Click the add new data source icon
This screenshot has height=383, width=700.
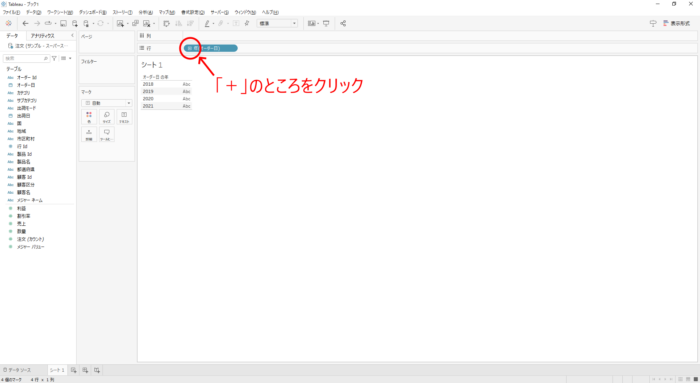point(75,23)
